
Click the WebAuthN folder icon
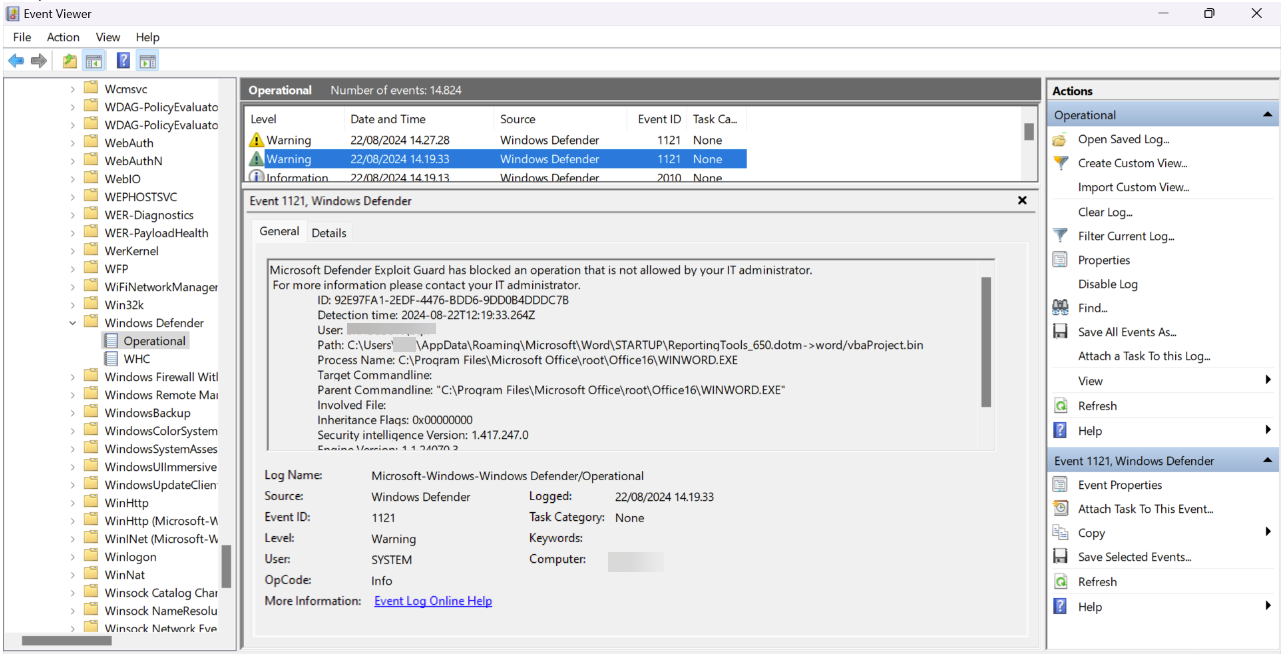pyautogui.click(x=92, y=161)
